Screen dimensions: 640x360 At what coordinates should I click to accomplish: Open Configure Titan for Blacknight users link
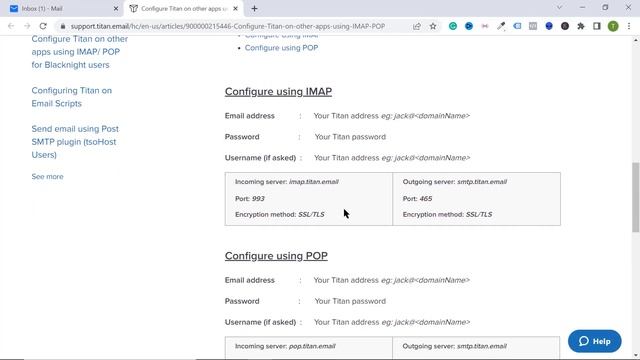point(80,52)
